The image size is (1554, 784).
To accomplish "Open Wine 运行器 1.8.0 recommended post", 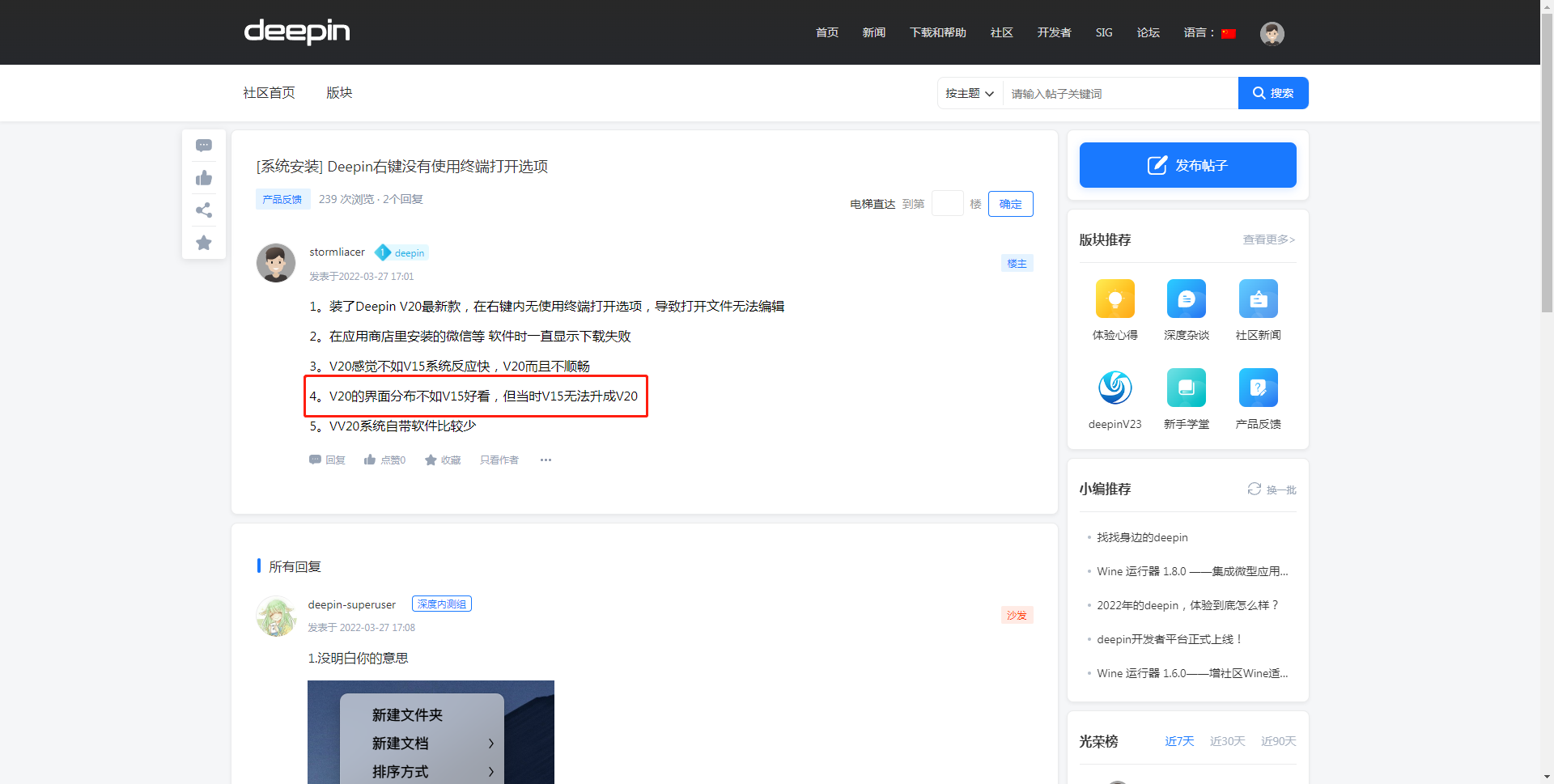I will (1192, 571).
